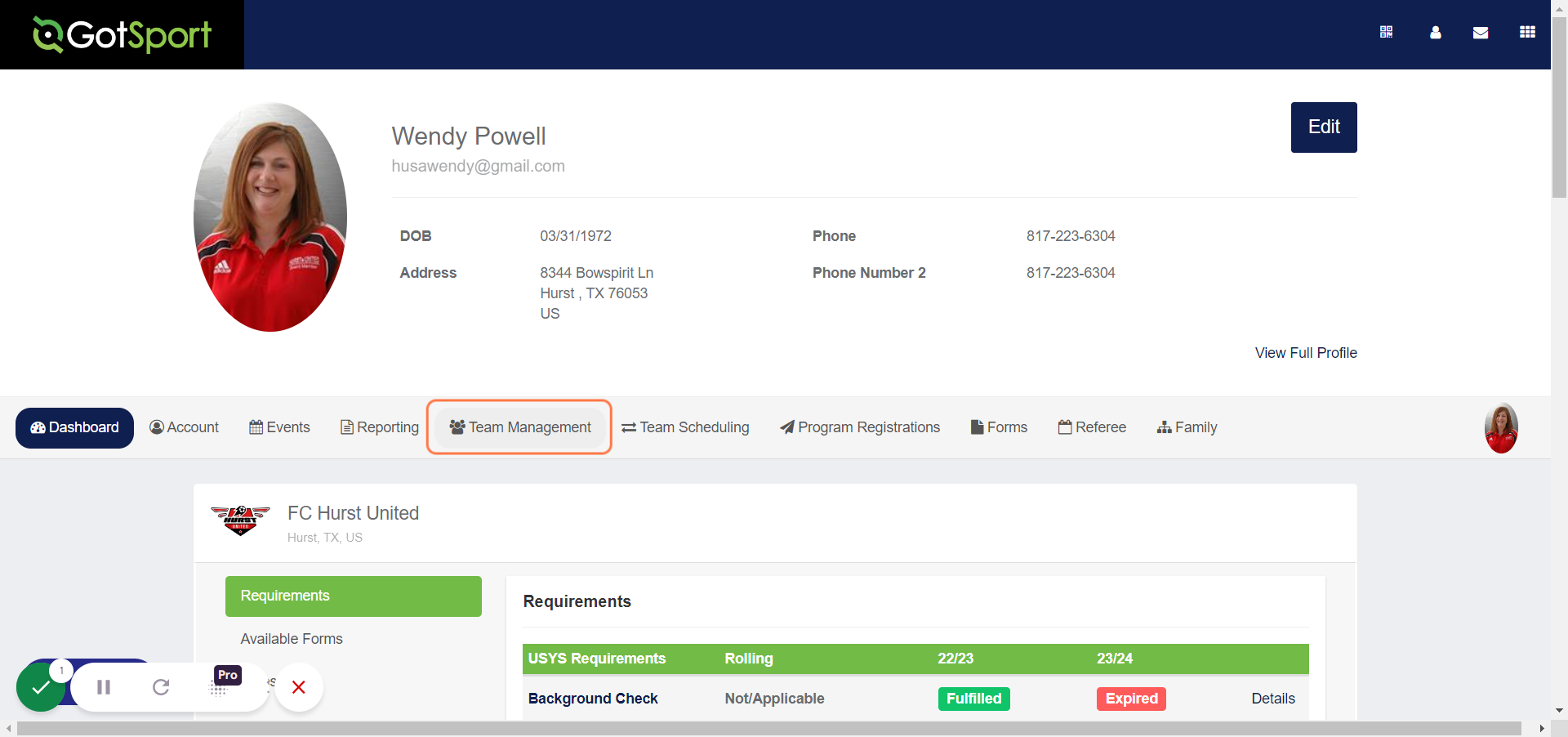Click Wendy Powell's large profile photo
This screenshot has height=737, width=1568.
click(x=270, y=217)
